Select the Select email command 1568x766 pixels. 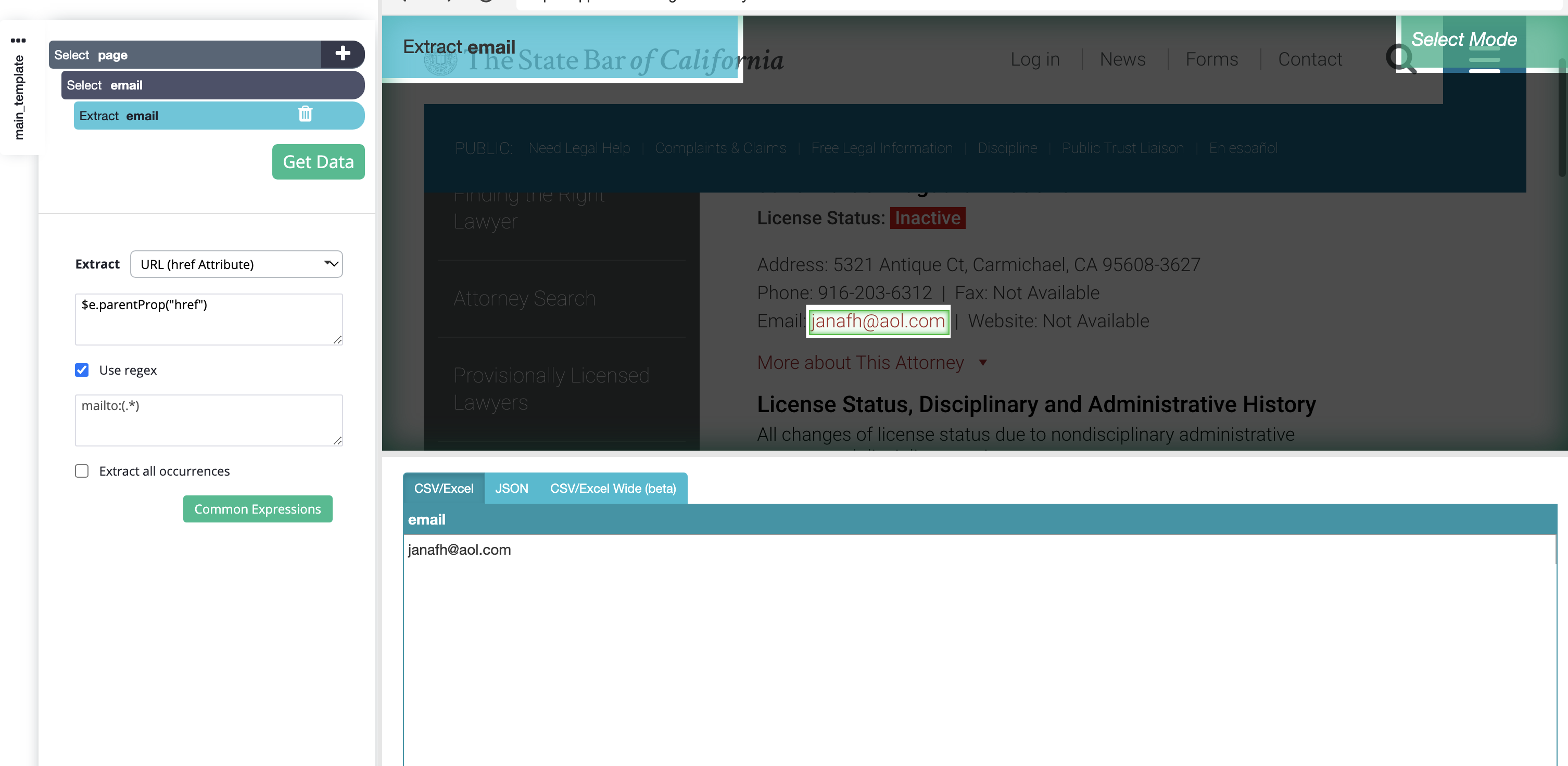[x=213, y=85]
